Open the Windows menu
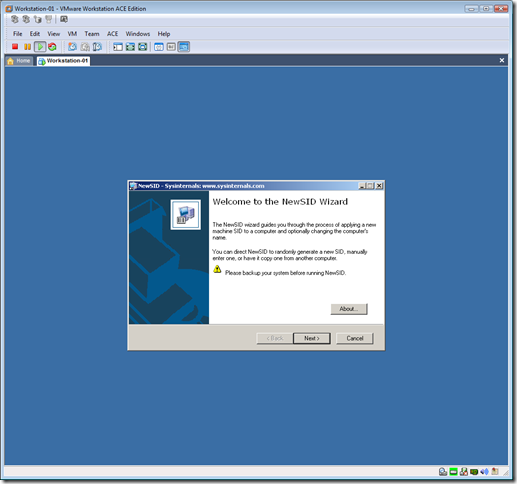The image size is (517, 484). point(138,34)
